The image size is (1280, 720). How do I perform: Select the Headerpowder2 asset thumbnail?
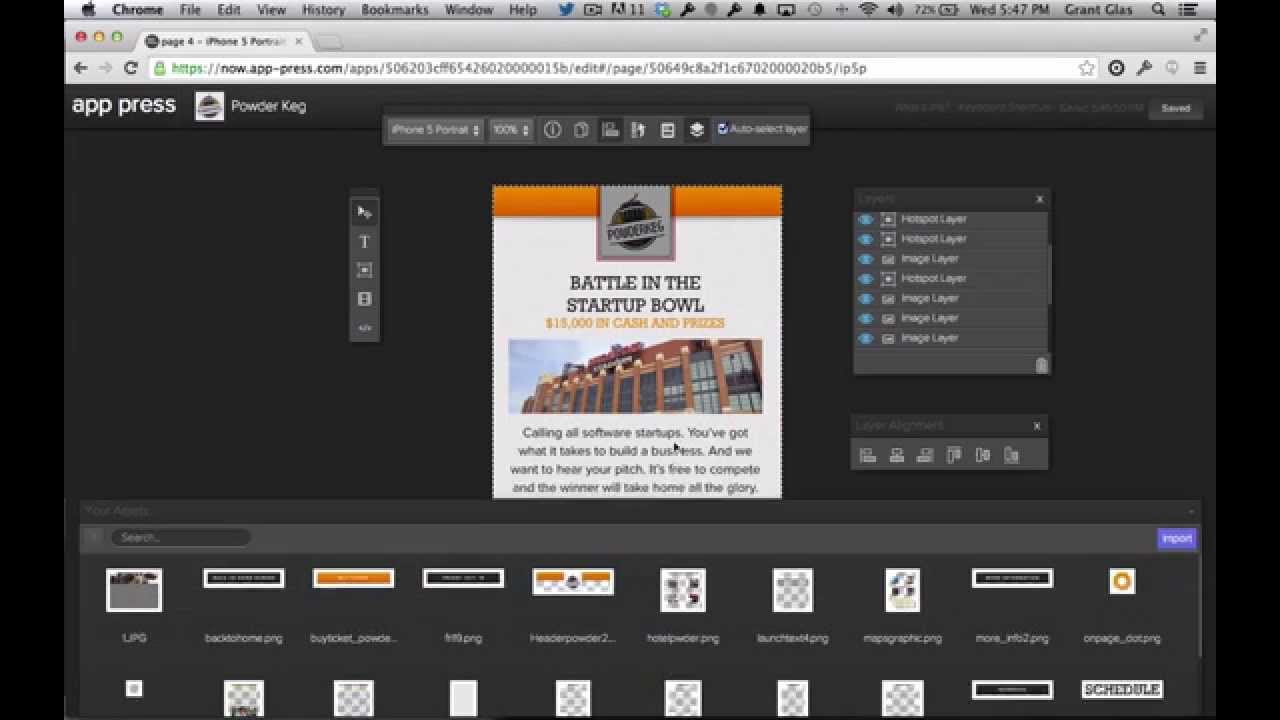[x=573, y=581]
